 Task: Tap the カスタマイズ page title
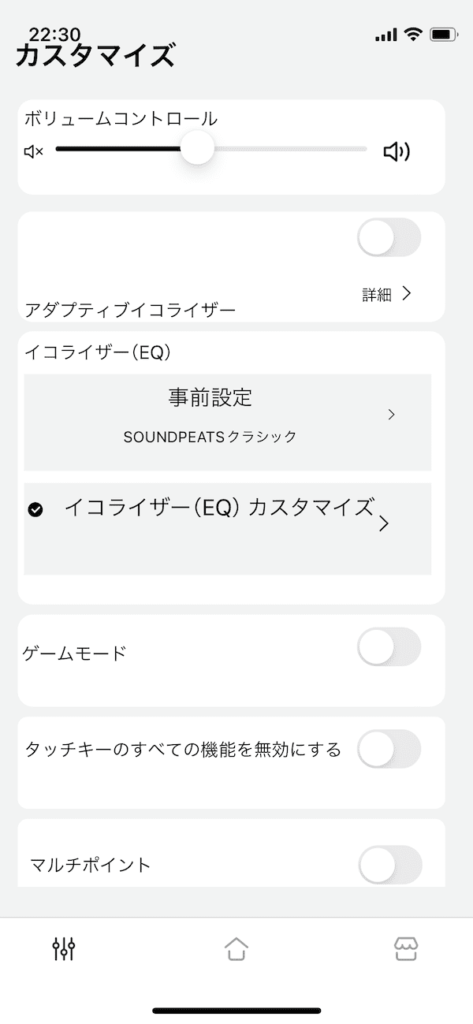click(95, 56)
